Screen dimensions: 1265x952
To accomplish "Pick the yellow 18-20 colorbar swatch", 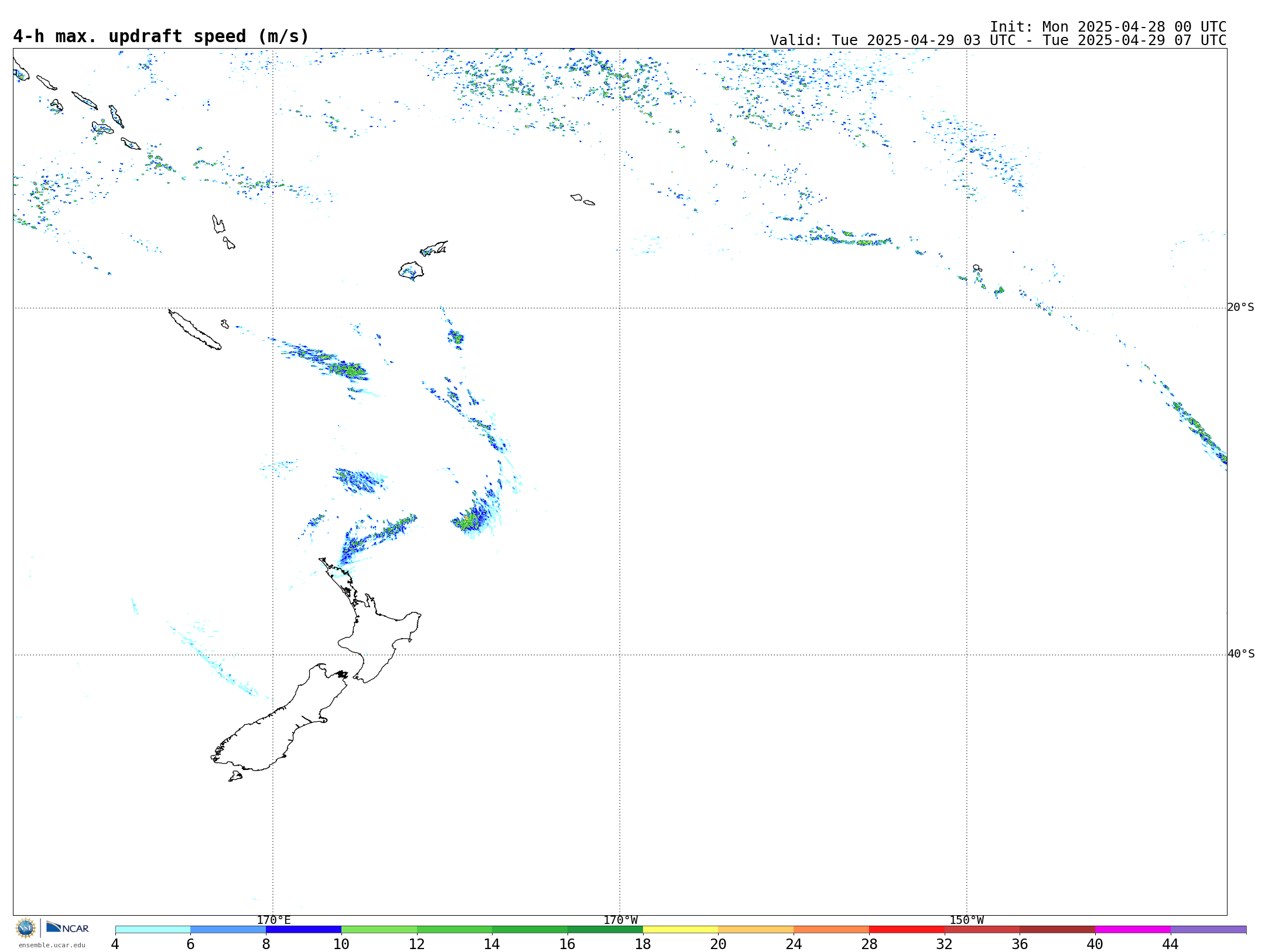I will (x=681, y=929).
